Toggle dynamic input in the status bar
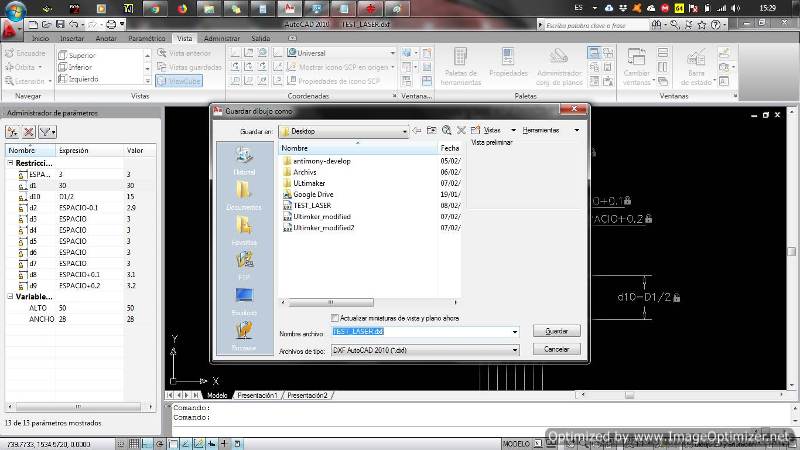Screen dimensions: 800x450 (x=211, y=444)
